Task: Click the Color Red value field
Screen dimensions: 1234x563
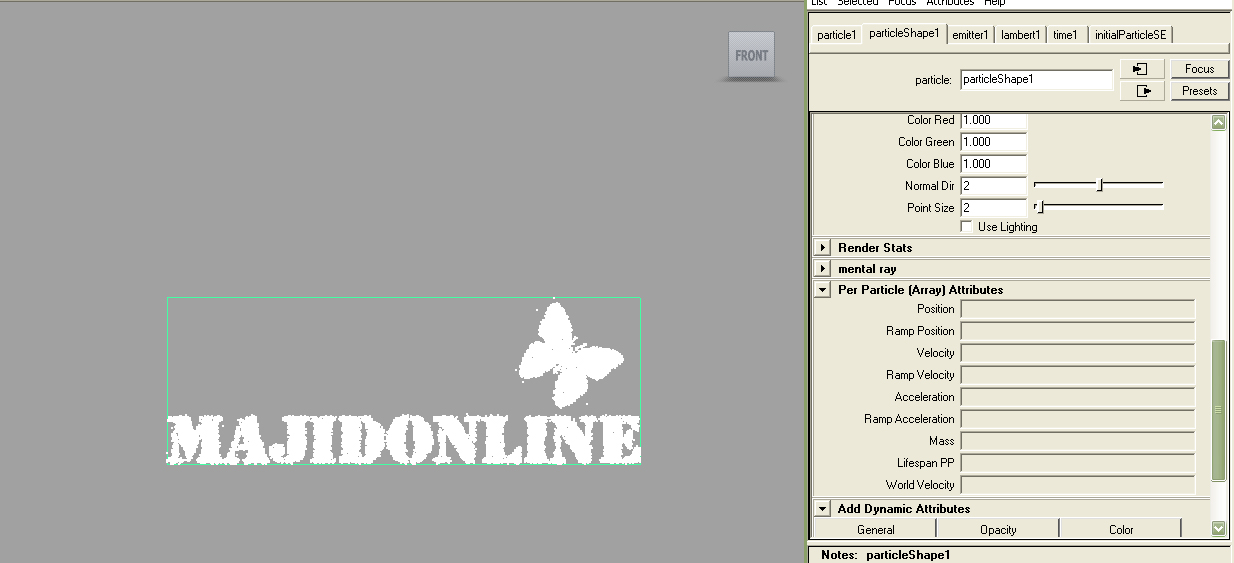Action: pos(993,120)
